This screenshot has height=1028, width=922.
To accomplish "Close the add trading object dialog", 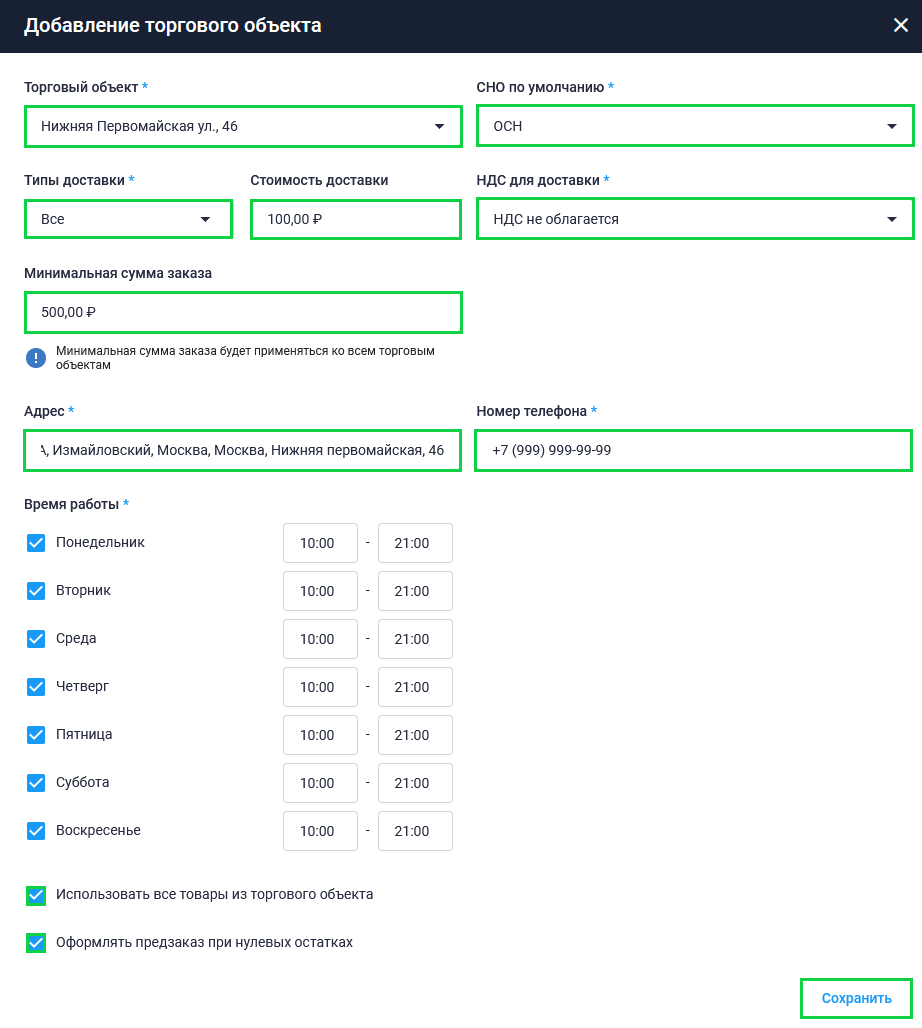I will (900, 26).
